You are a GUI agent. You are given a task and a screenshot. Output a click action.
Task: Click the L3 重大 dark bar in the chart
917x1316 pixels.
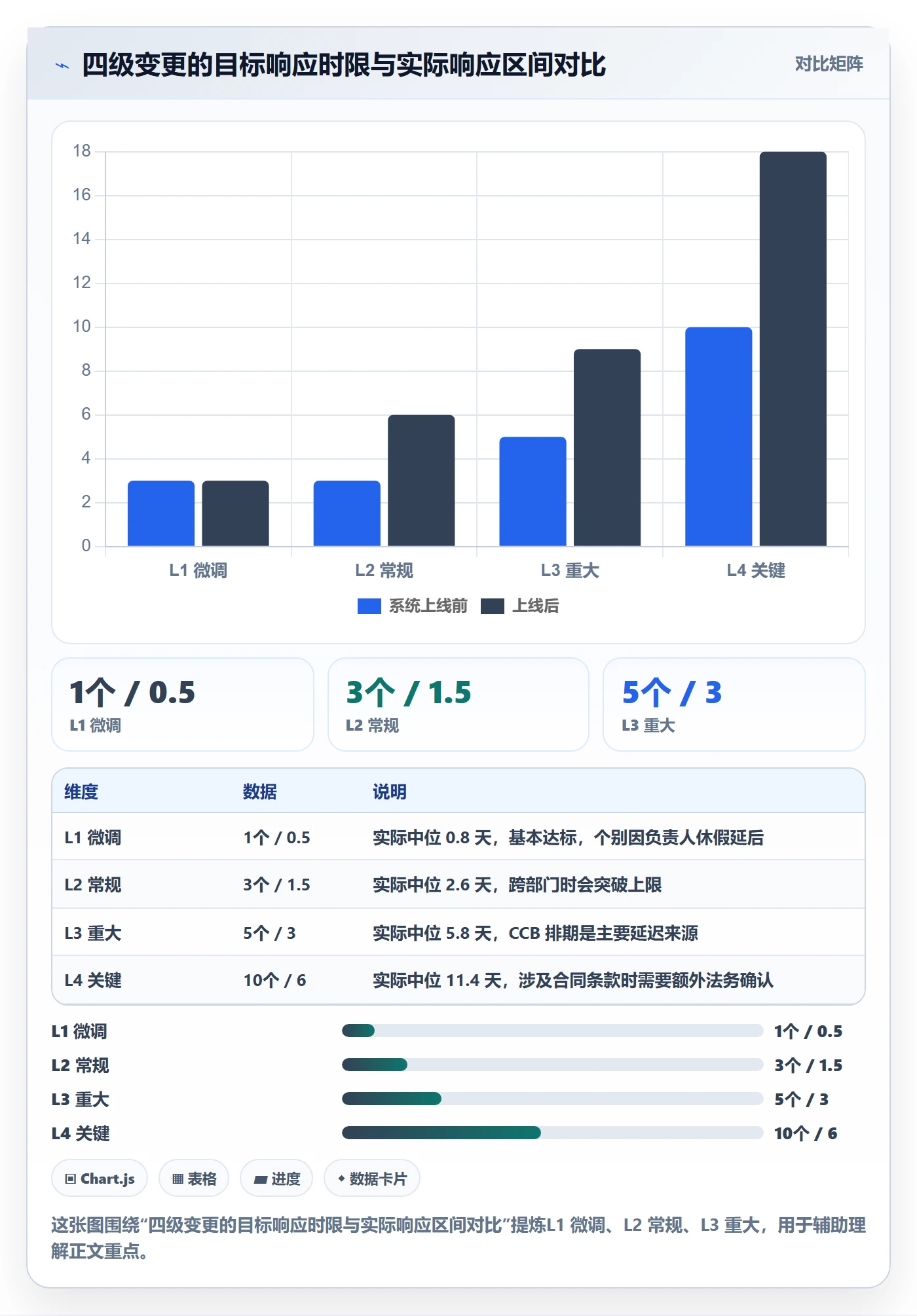pyautogui.click(x=607, y=448)
